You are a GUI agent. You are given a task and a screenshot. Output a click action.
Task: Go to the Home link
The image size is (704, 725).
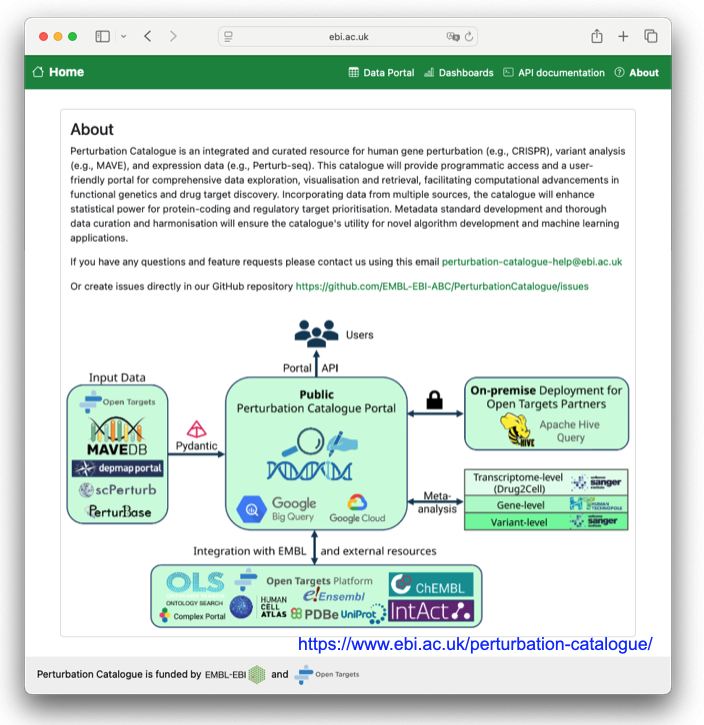tap(66, 72)
